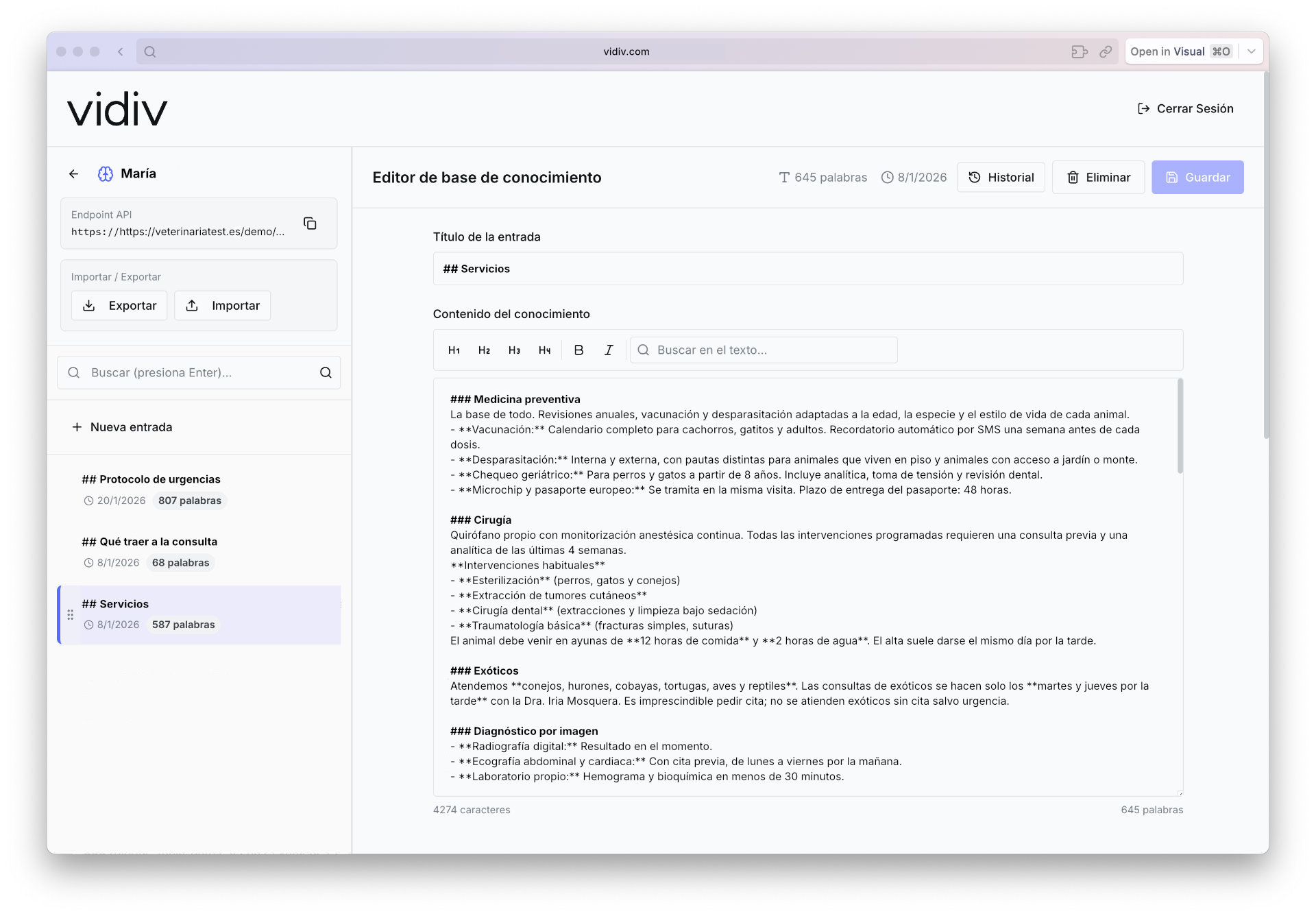Go back with arrow beside María
The height and width of the screenshot is (916, 1316).
(74, 174)
